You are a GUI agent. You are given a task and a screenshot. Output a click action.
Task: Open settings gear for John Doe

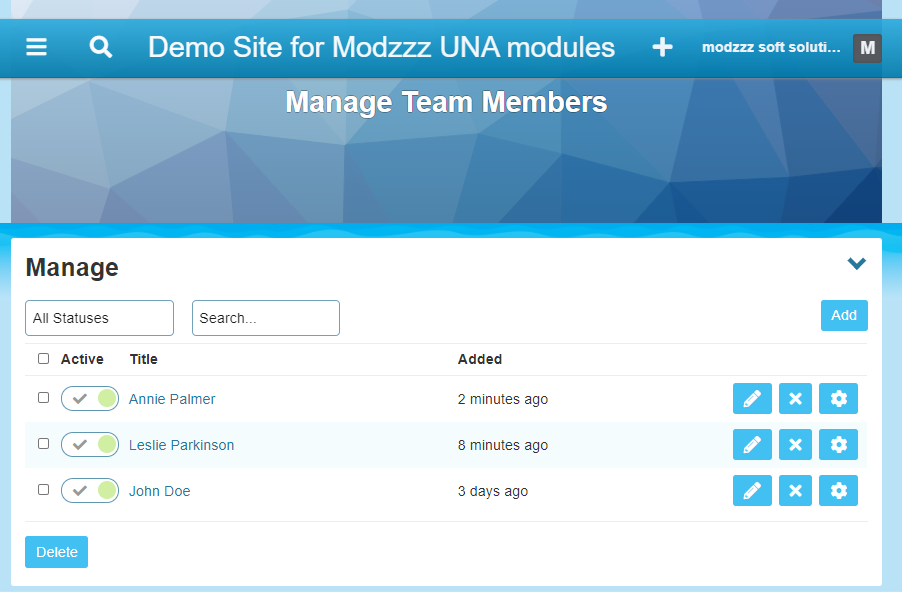(x=838, y=491)
